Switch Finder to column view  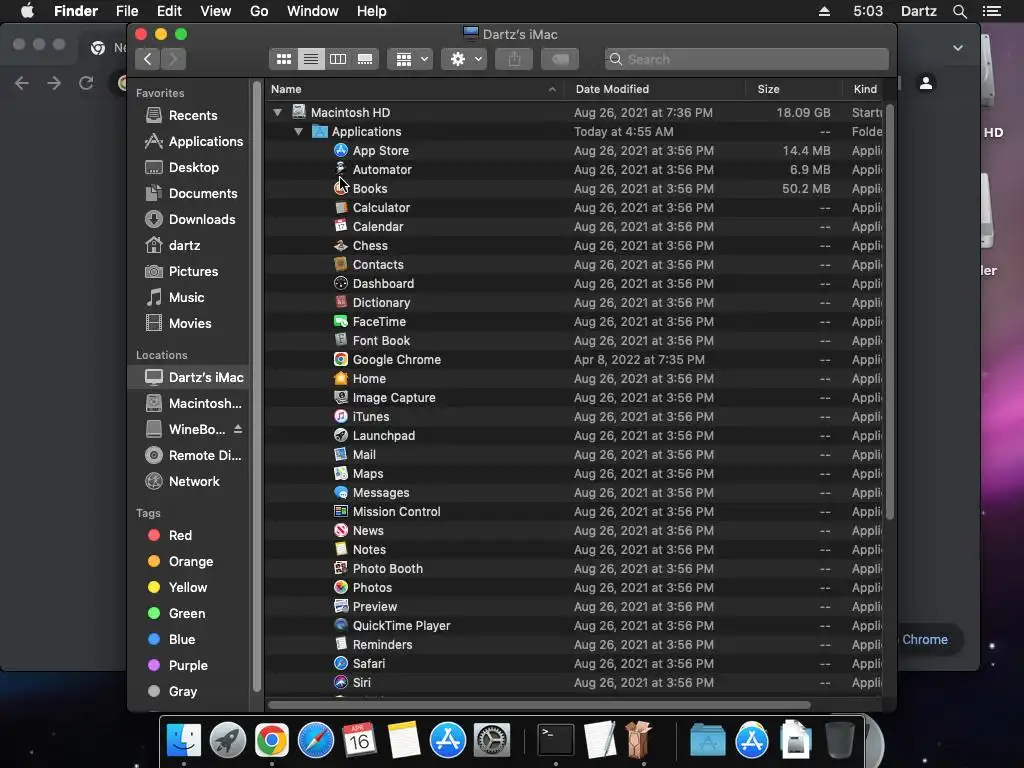click(x=338, y=59)
